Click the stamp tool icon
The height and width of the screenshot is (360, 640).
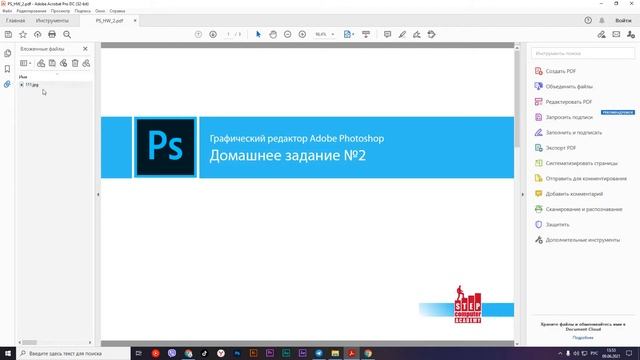[431, 34]
